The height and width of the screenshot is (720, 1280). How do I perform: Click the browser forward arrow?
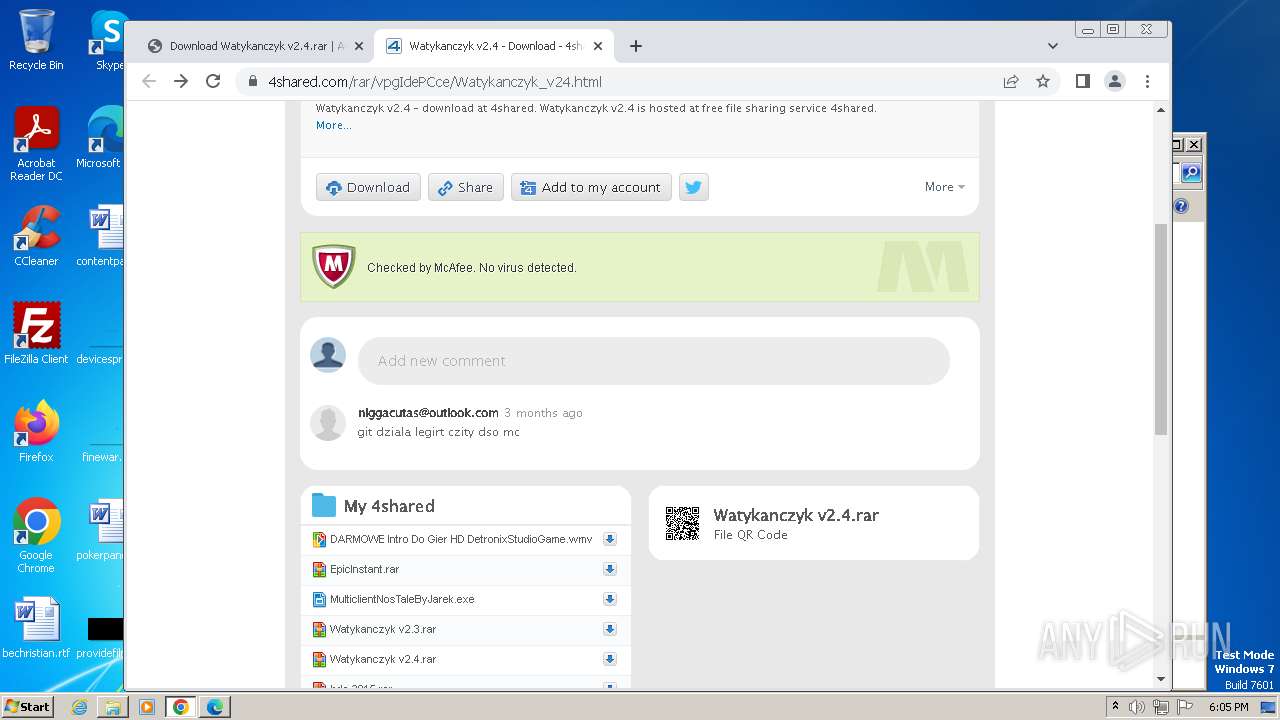(181, 81)
